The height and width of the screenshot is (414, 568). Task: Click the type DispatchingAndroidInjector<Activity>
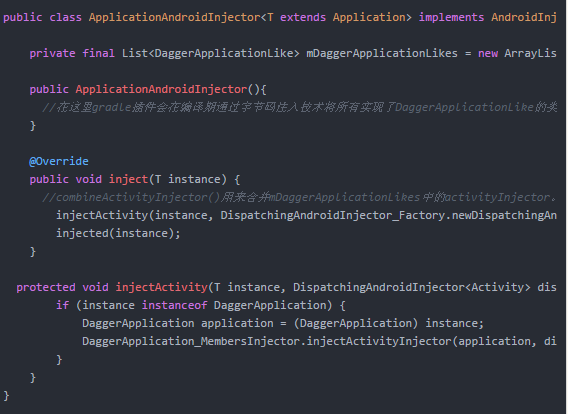pos(412,287)
